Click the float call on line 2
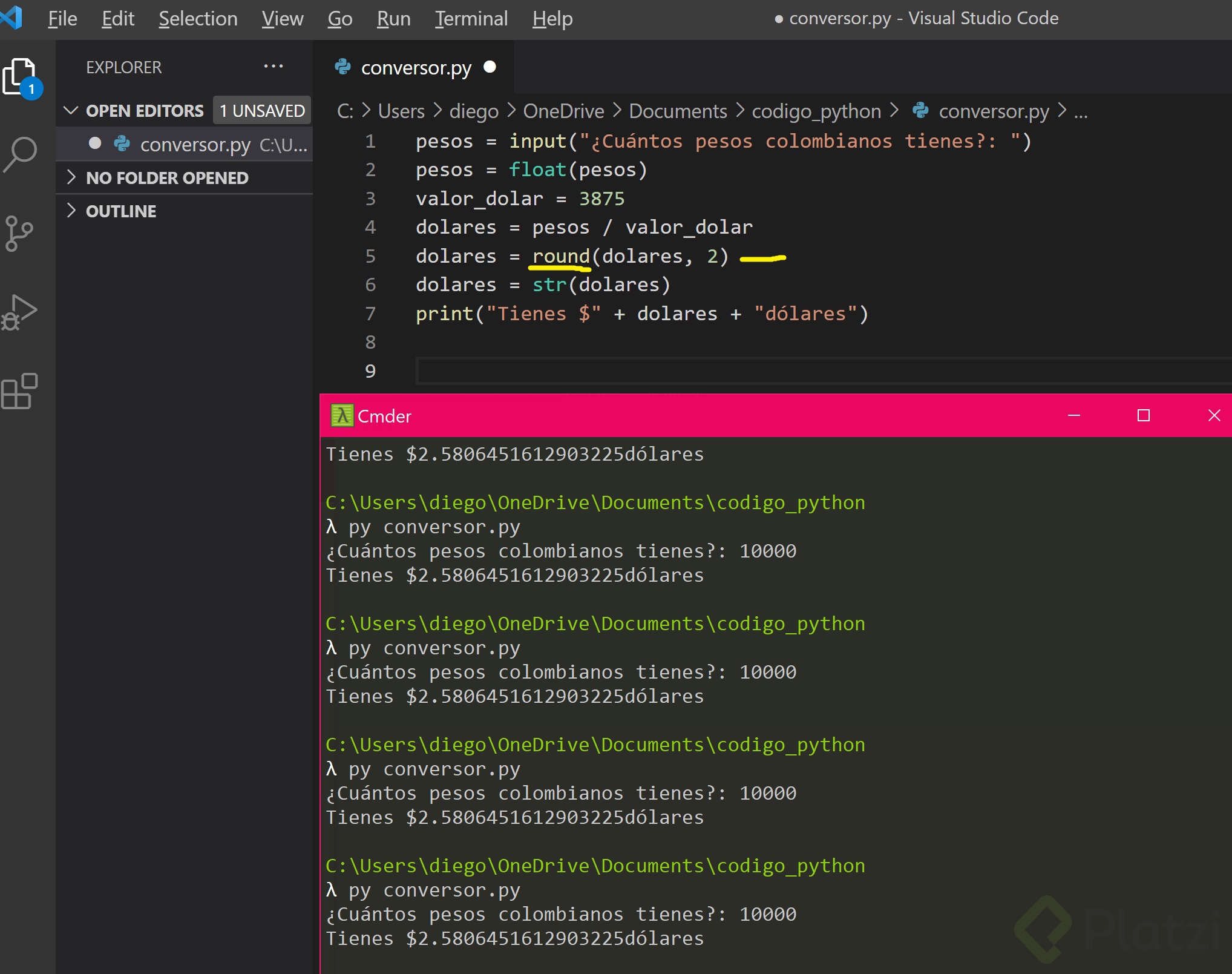 pyautogui.click(x=537, y=169)
